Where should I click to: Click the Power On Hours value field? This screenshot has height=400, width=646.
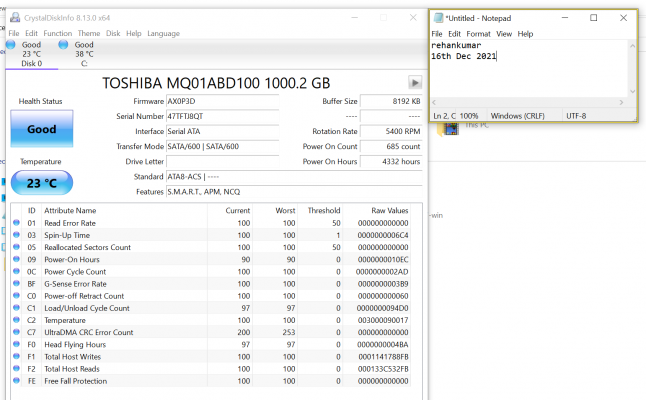pyautogui.click(x=391, y=161)
